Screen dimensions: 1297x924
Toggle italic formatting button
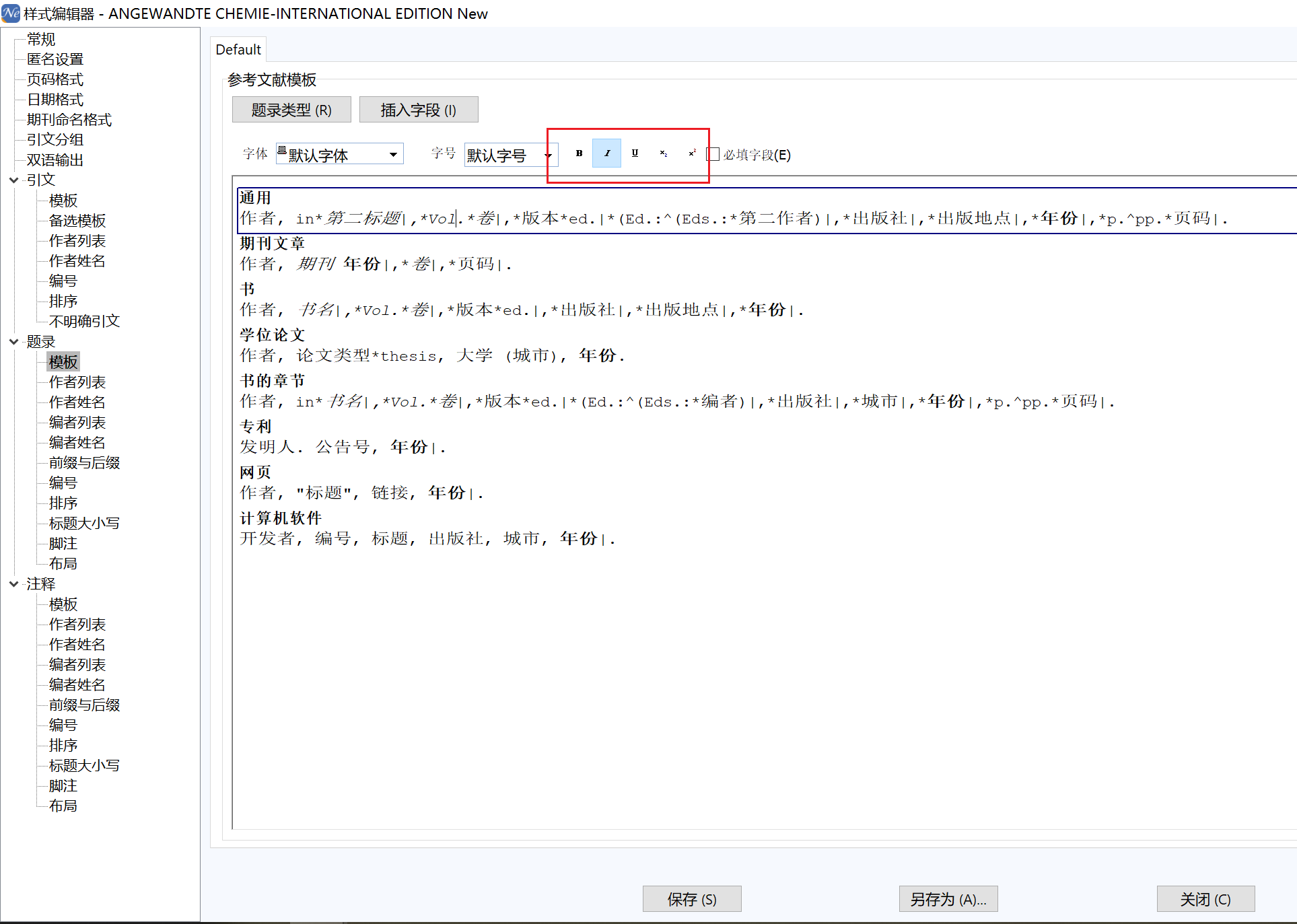pos(606,153)
